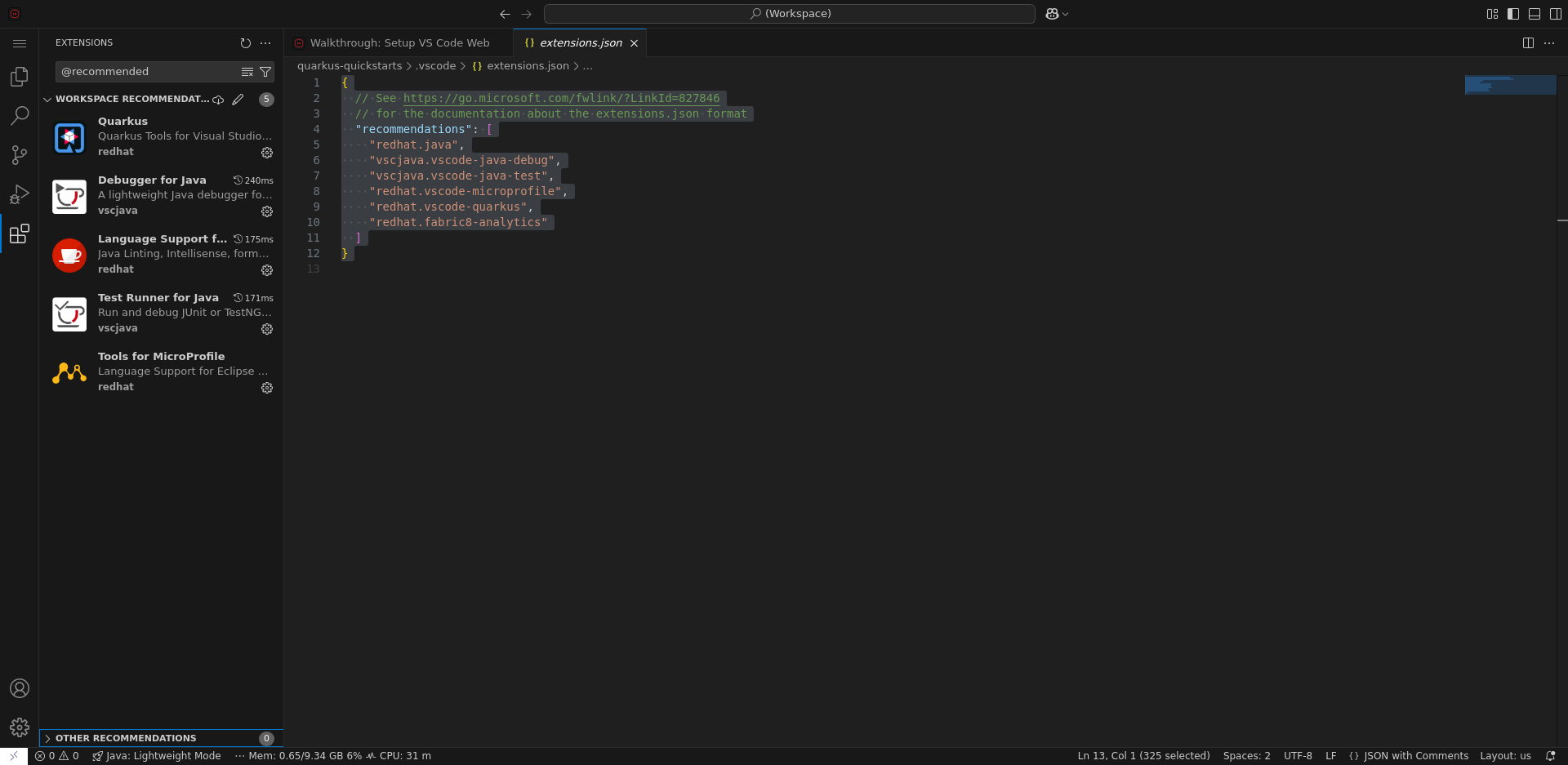The height and width of the screenshot is (765, 1568).
Task: Open the notifications bell
Action: coord(1550,756)
